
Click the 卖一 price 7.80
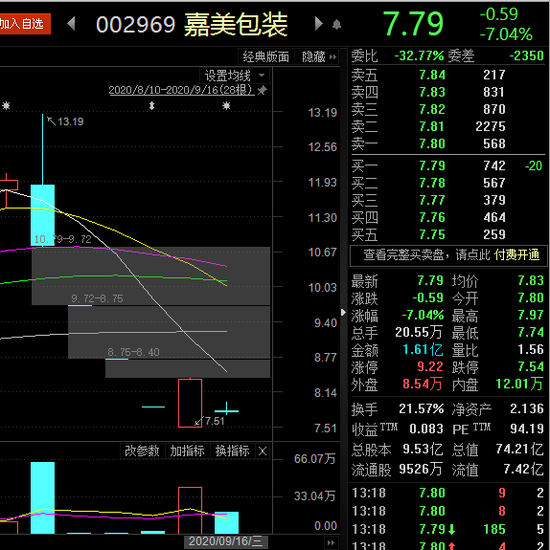point(432,143)
